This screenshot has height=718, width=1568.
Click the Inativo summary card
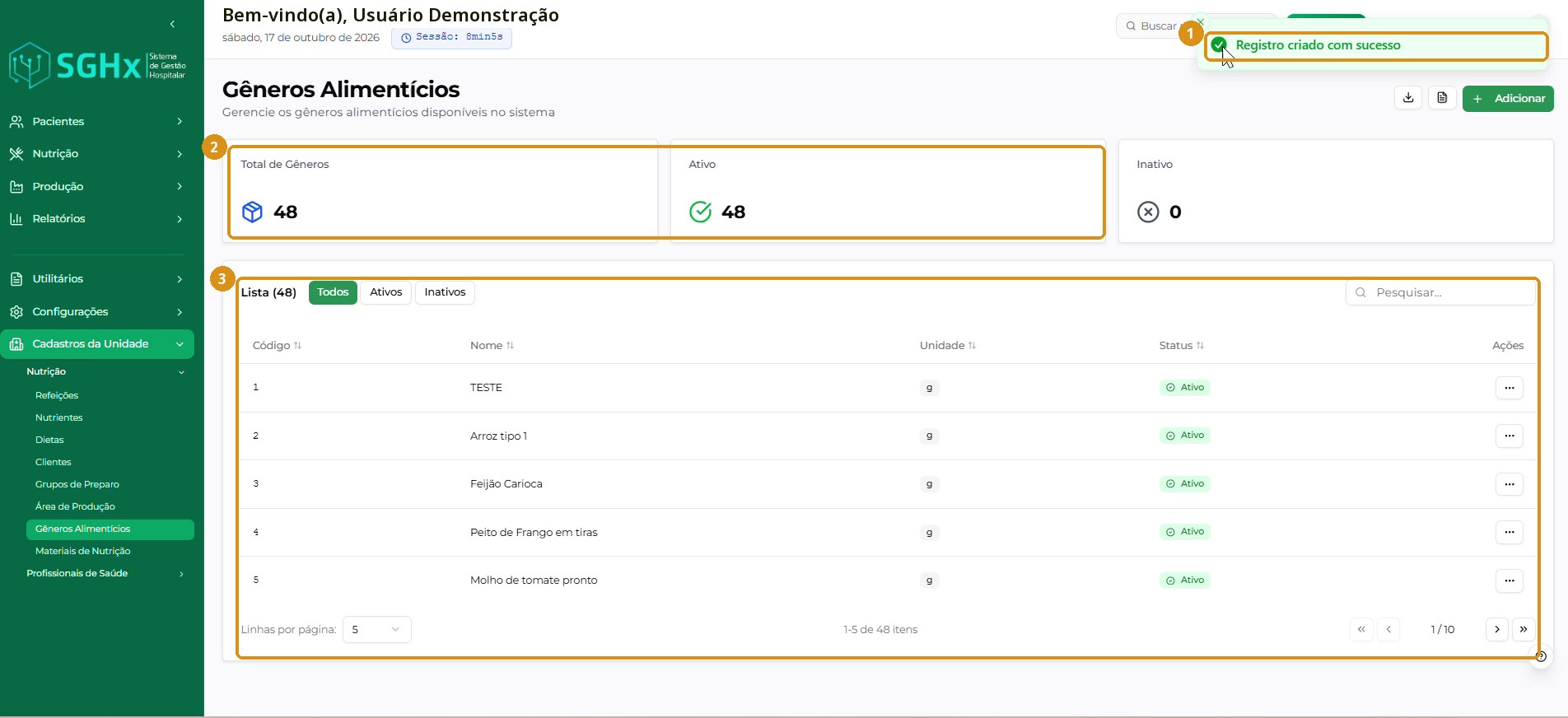[1336, 191]
